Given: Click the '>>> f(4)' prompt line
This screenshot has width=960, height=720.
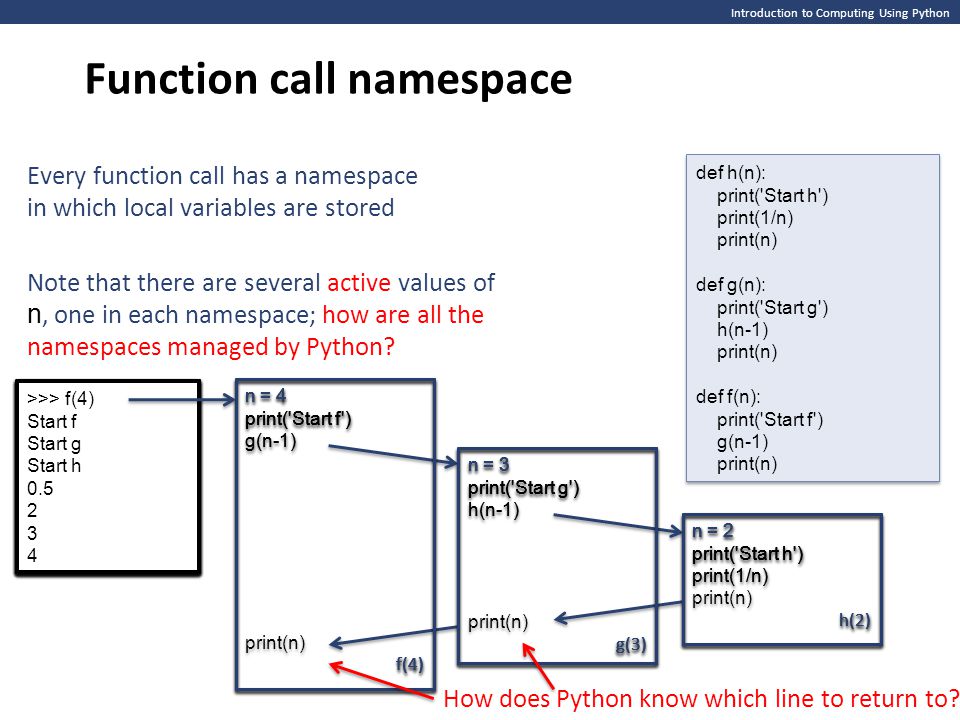Looking at the screenshot, I should pos(61,399).
